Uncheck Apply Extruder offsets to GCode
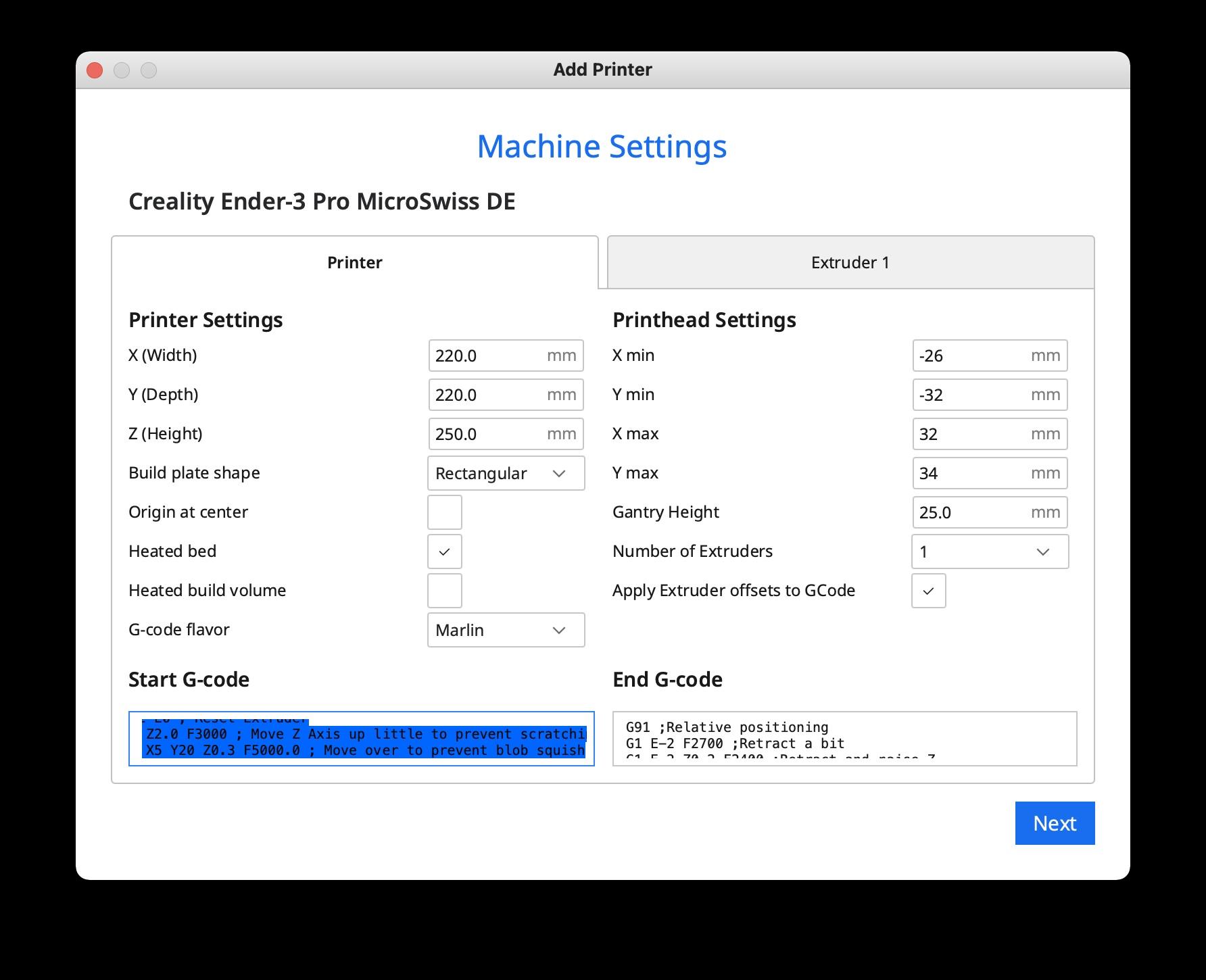Viewport: 1206px width, 980px height. 929,590
